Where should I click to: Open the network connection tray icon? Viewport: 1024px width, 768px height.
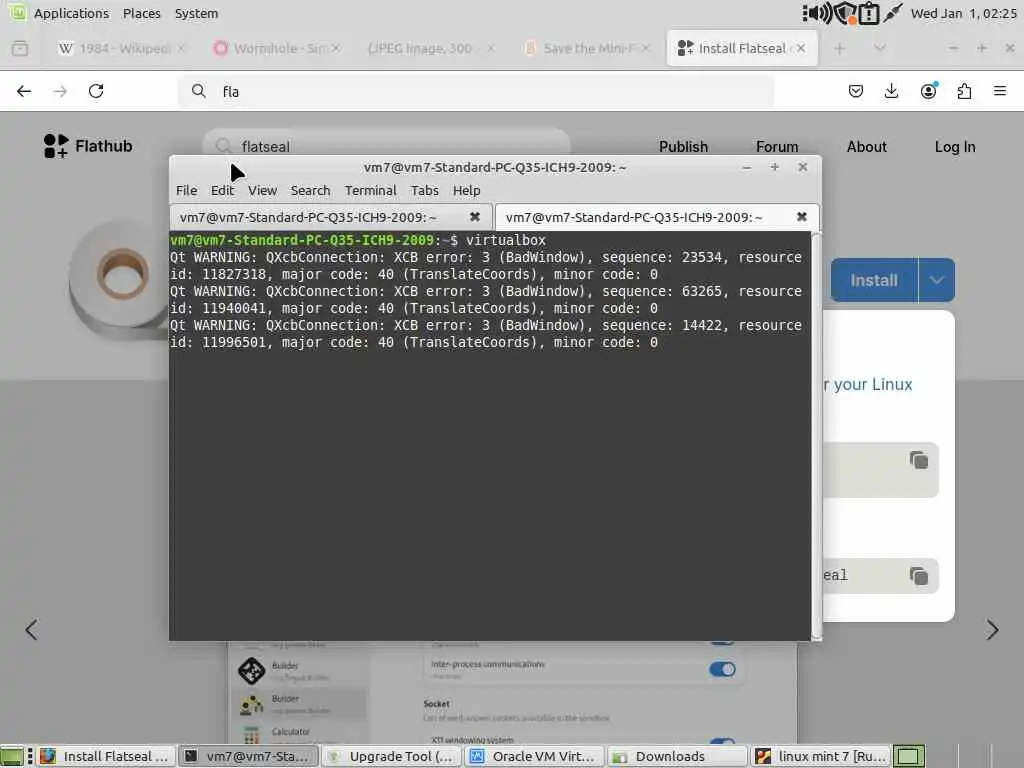coord(892,12)
